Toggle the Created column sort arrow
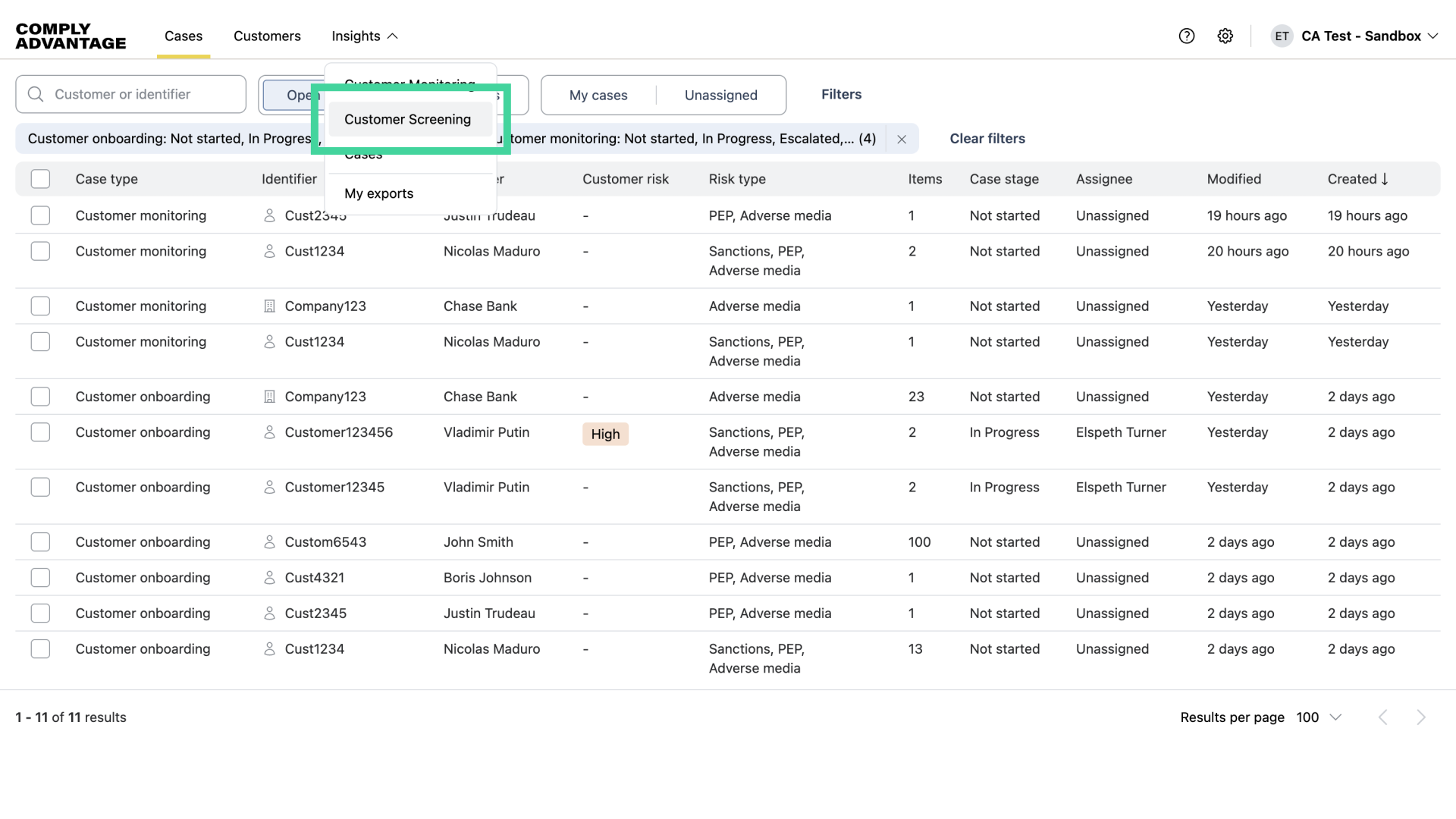Screen dimensions: 1456x819 [1385, 179]
